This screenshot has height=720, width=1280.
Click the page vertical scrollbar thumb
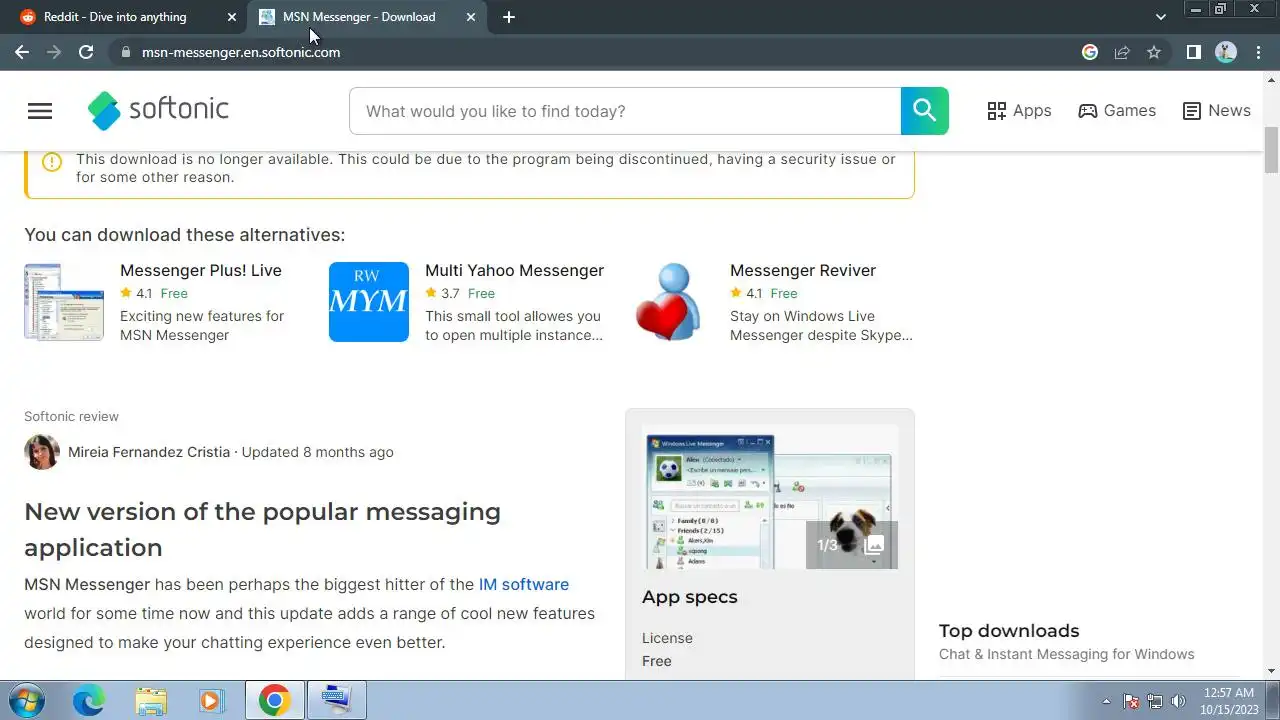coord(1271,150)
